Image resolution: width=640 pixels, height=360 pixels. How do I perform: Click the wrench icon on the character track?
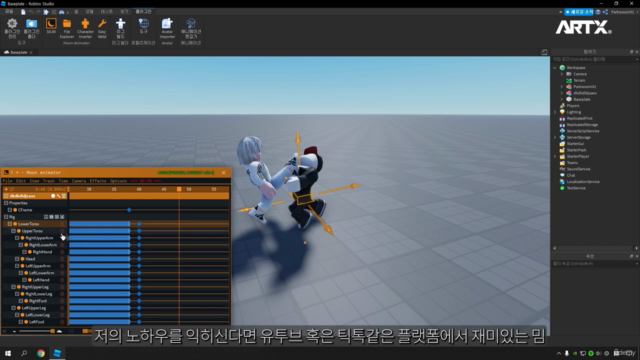[58, 196]
